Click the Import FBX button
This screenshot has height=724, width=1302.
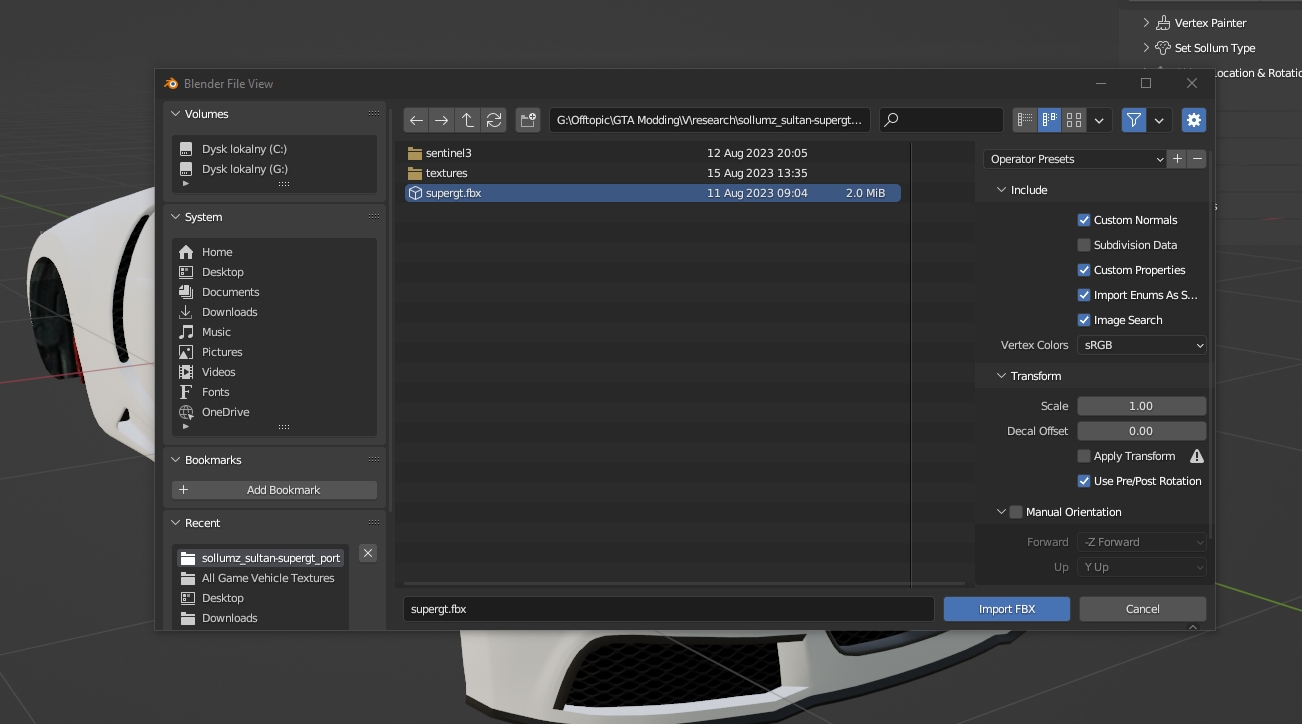(1006, 609)
